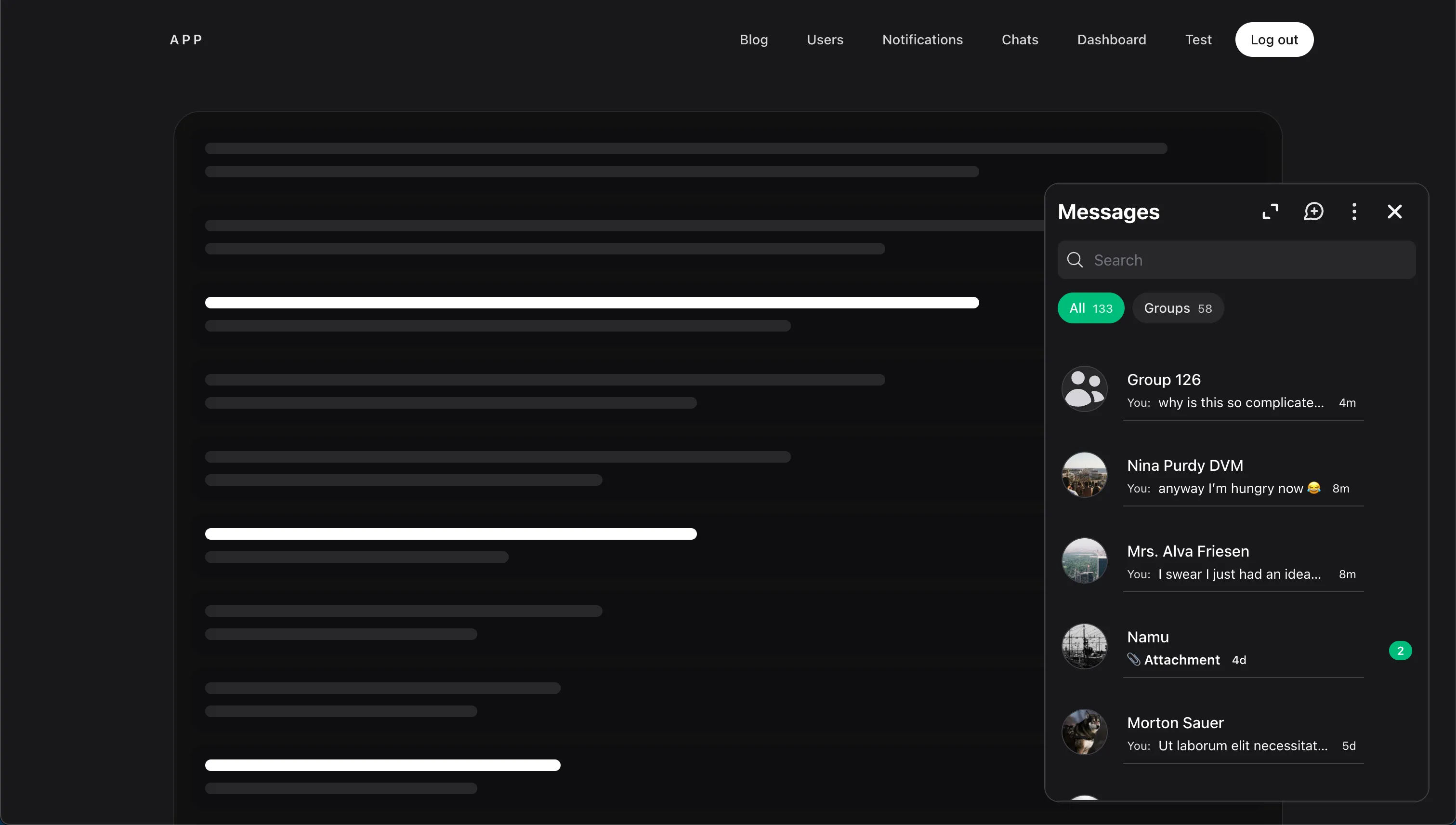Click the magnifier search icon
This screenshot has width=1456, height=825.
coord(1075,260)
